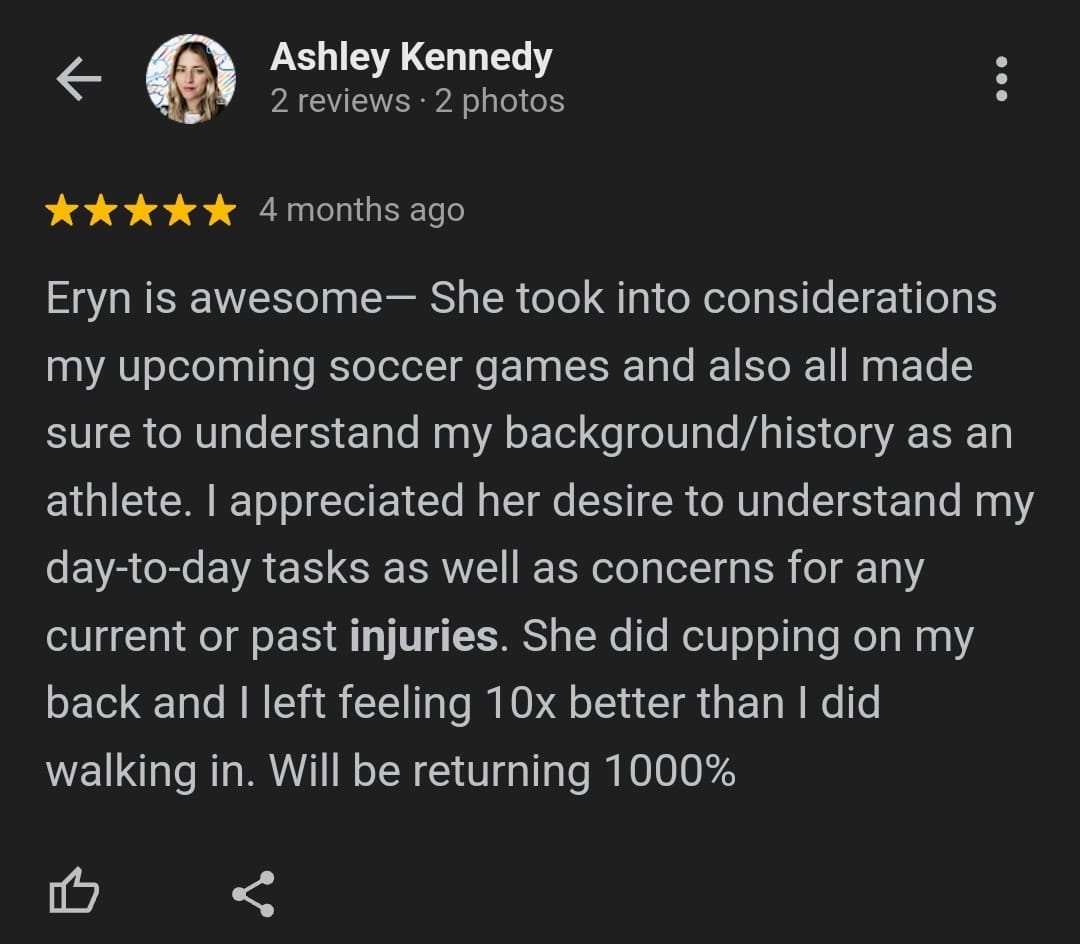The width and height of the screenshot is (1080, 944).
Task: Click the fifth rating star
Action: pos(218,211)
